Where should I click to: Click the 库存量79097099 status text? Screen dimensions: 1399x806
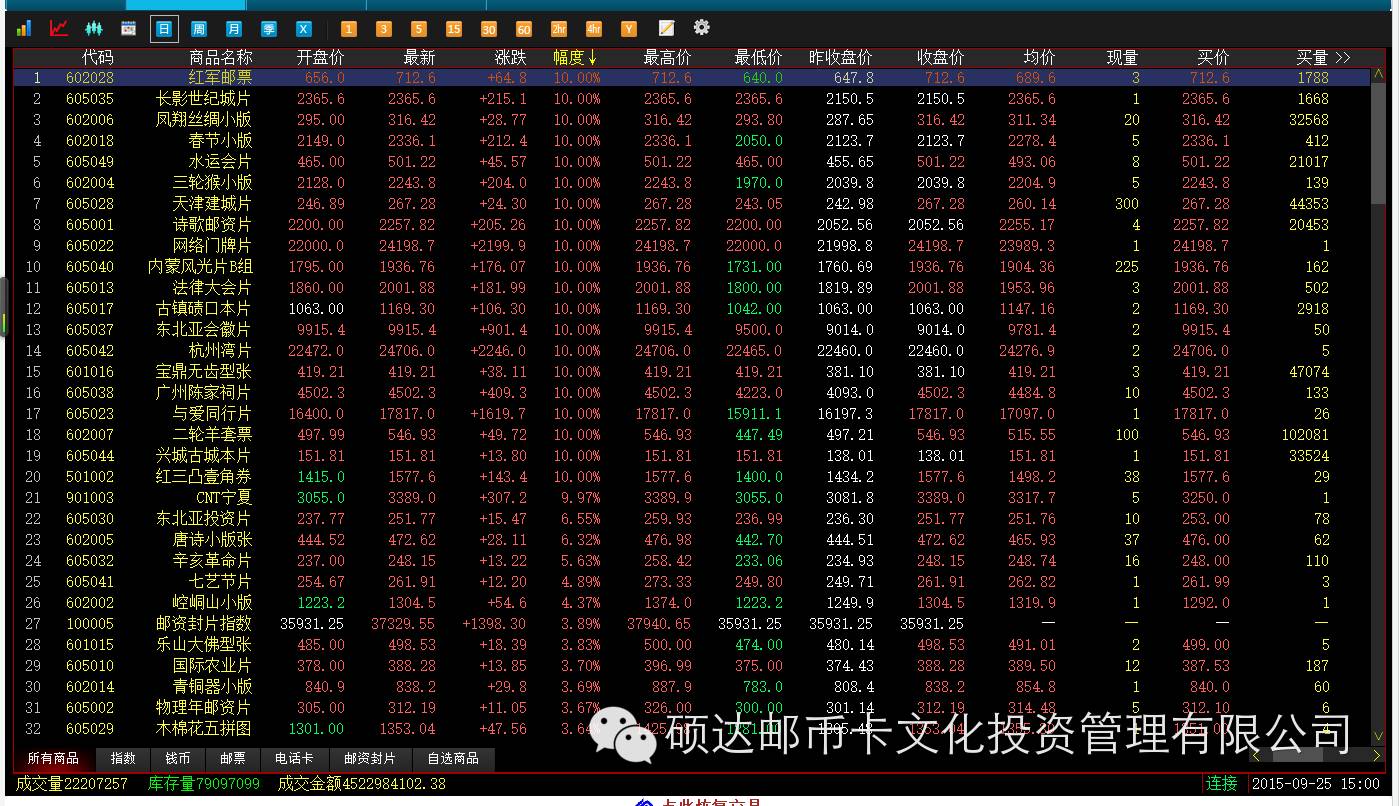click(204, 784)
